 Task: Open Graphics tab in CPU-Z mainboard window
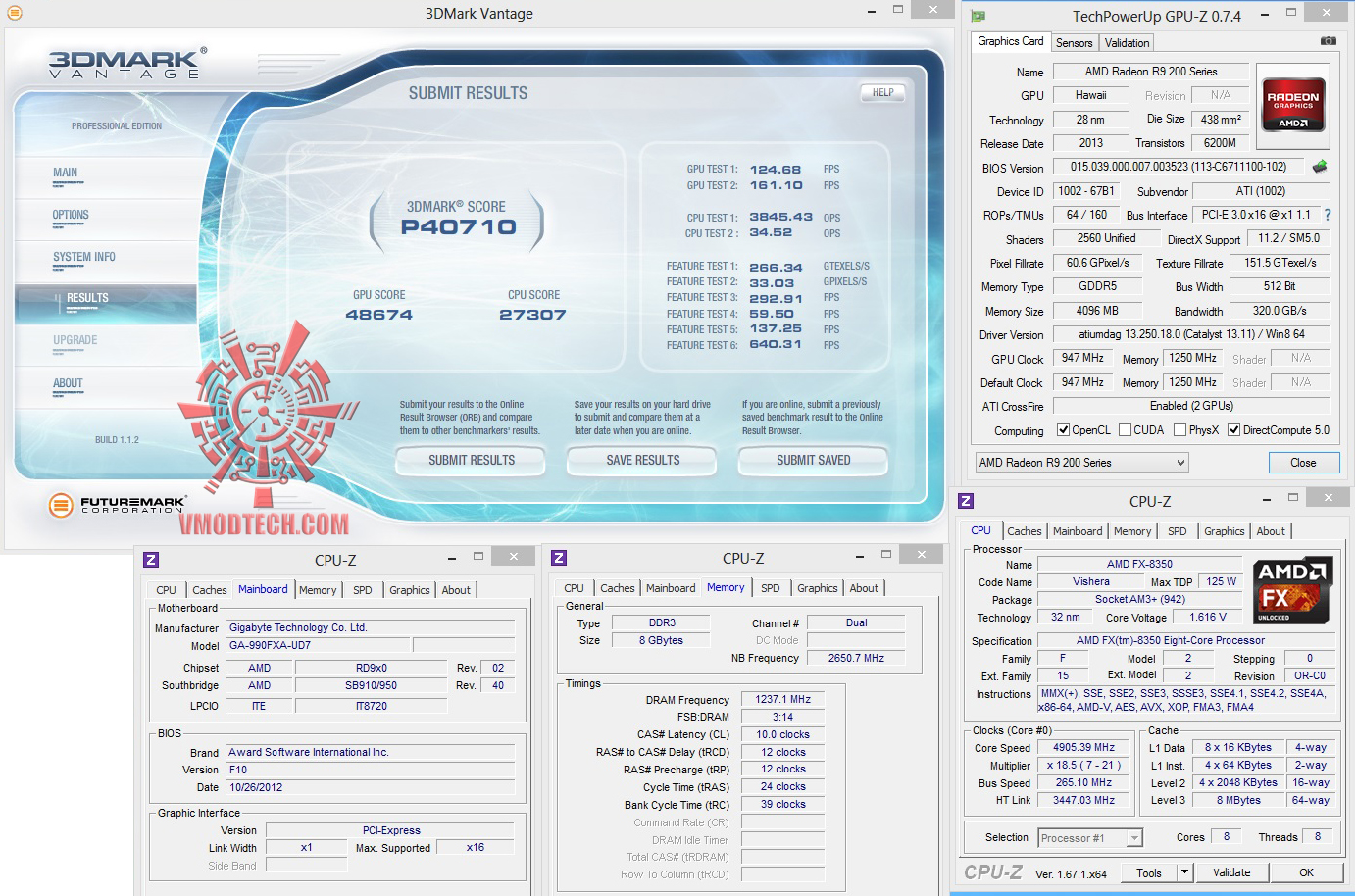click(409, 590)
